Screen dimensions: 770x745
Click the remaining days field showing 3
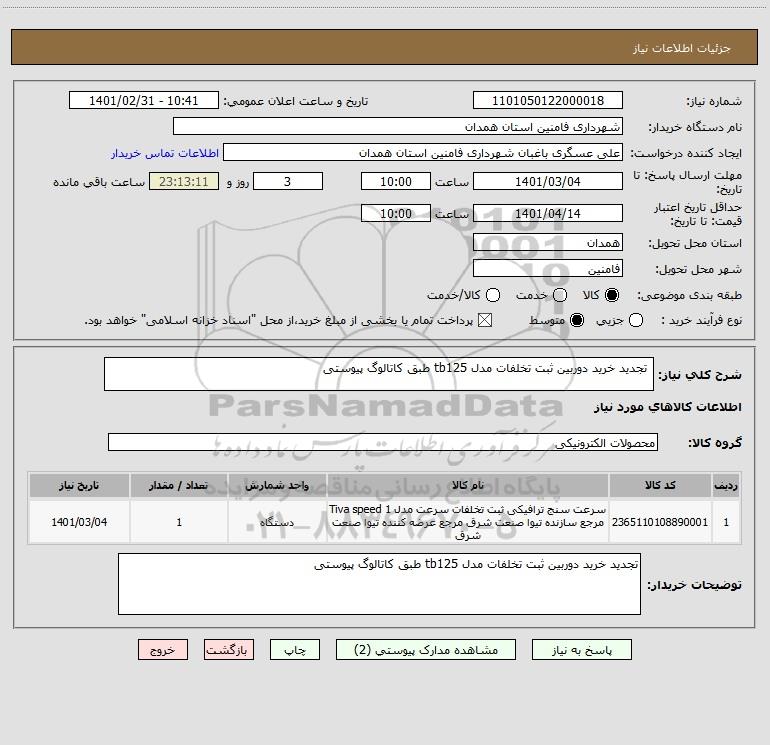(x=288, y=181)
